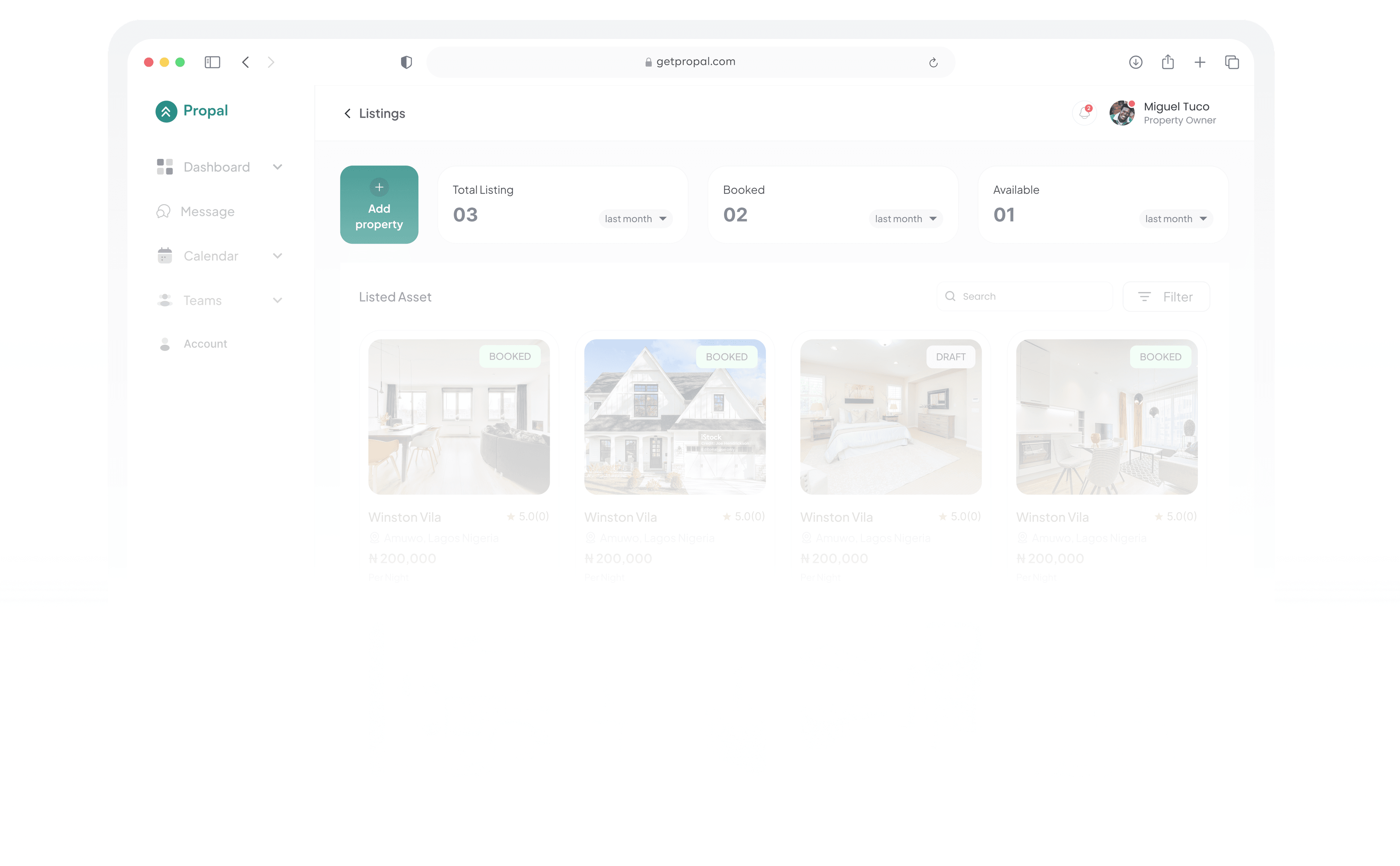Go forward with browser forward arrow
The height and width of the screenshot is (866, 1400).
[x=271, y=62]
